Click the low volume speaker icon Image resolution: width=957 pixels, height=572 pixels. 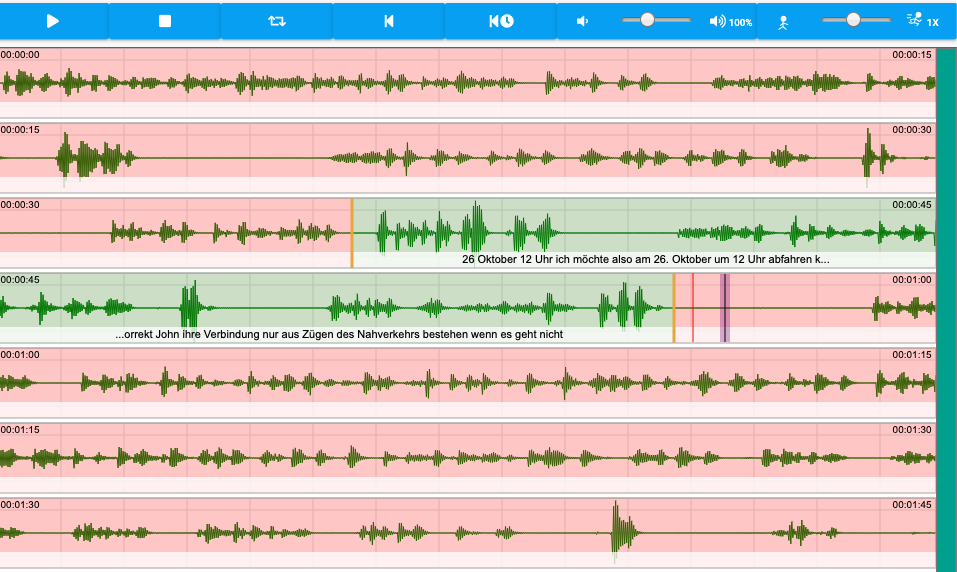(x=583, y=21)
